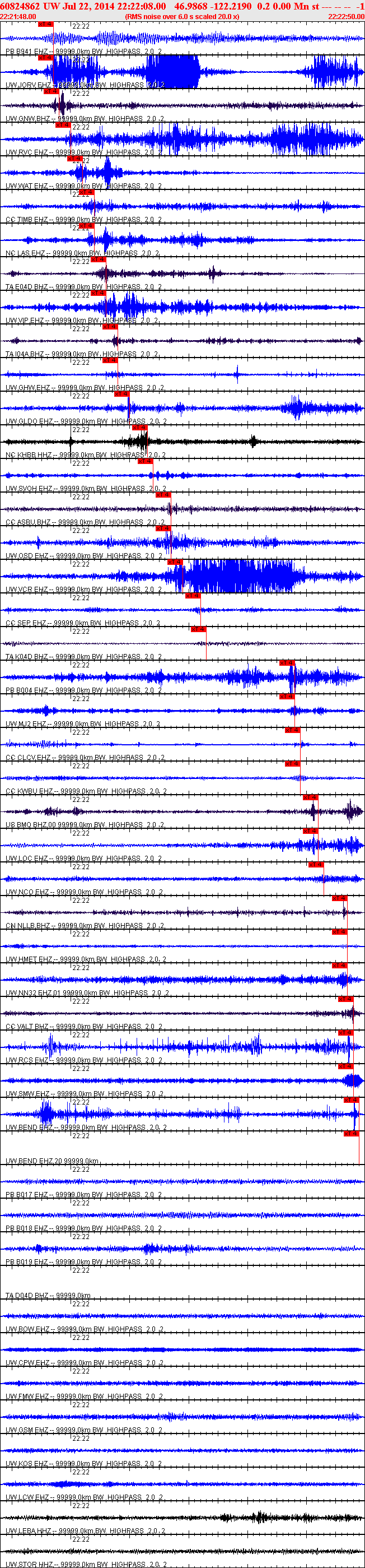Click red pick flag on TA K04D trace
The image size is (365, 1568).
(198, 629)
